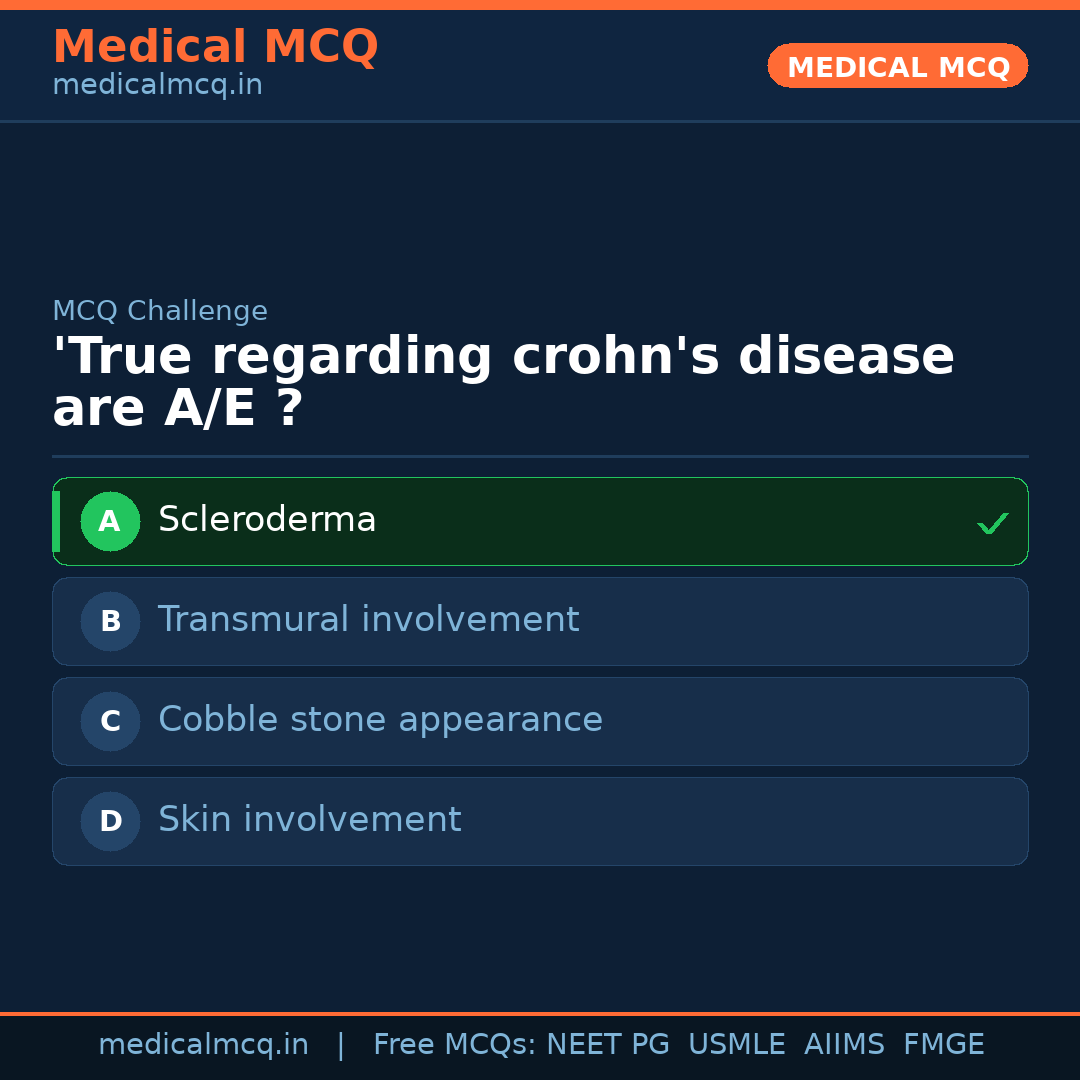This screenshot has height=1080, width=1080.
Task: Click the FMGE footer label
Action: coord(943,1045)
